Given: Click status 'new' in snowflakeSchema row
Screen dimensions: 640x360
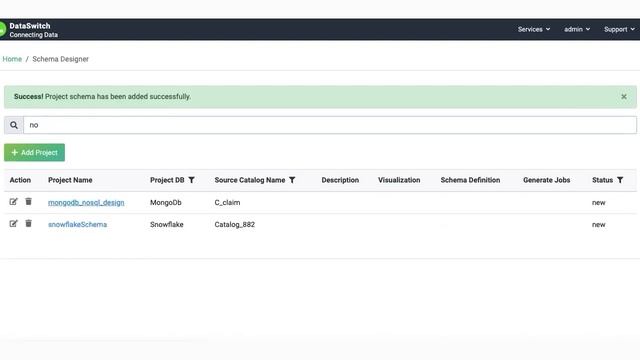Looking at the screenshot, I should coord(599,224).
